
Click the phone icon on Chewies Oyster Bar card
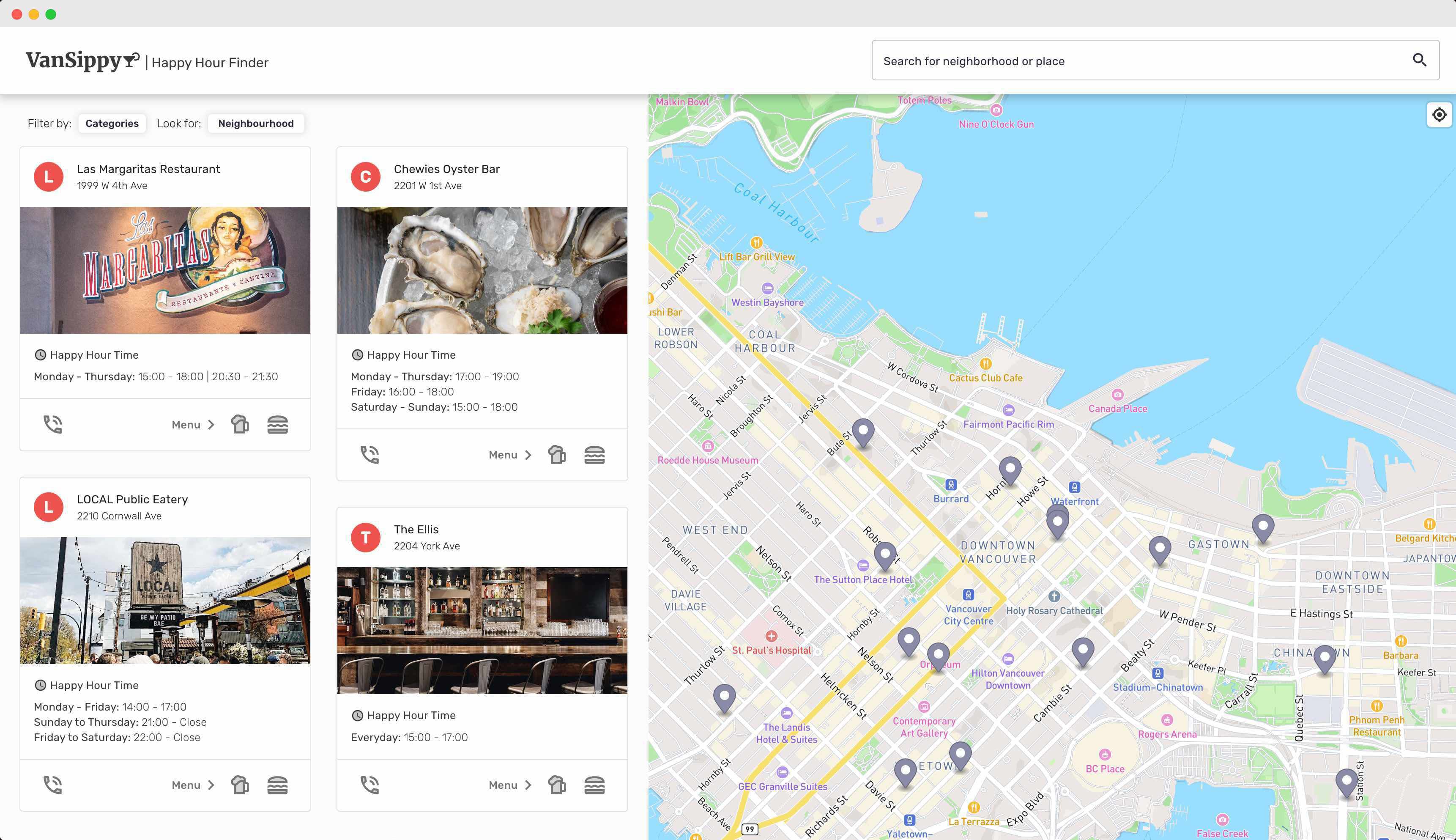[369, 455]
